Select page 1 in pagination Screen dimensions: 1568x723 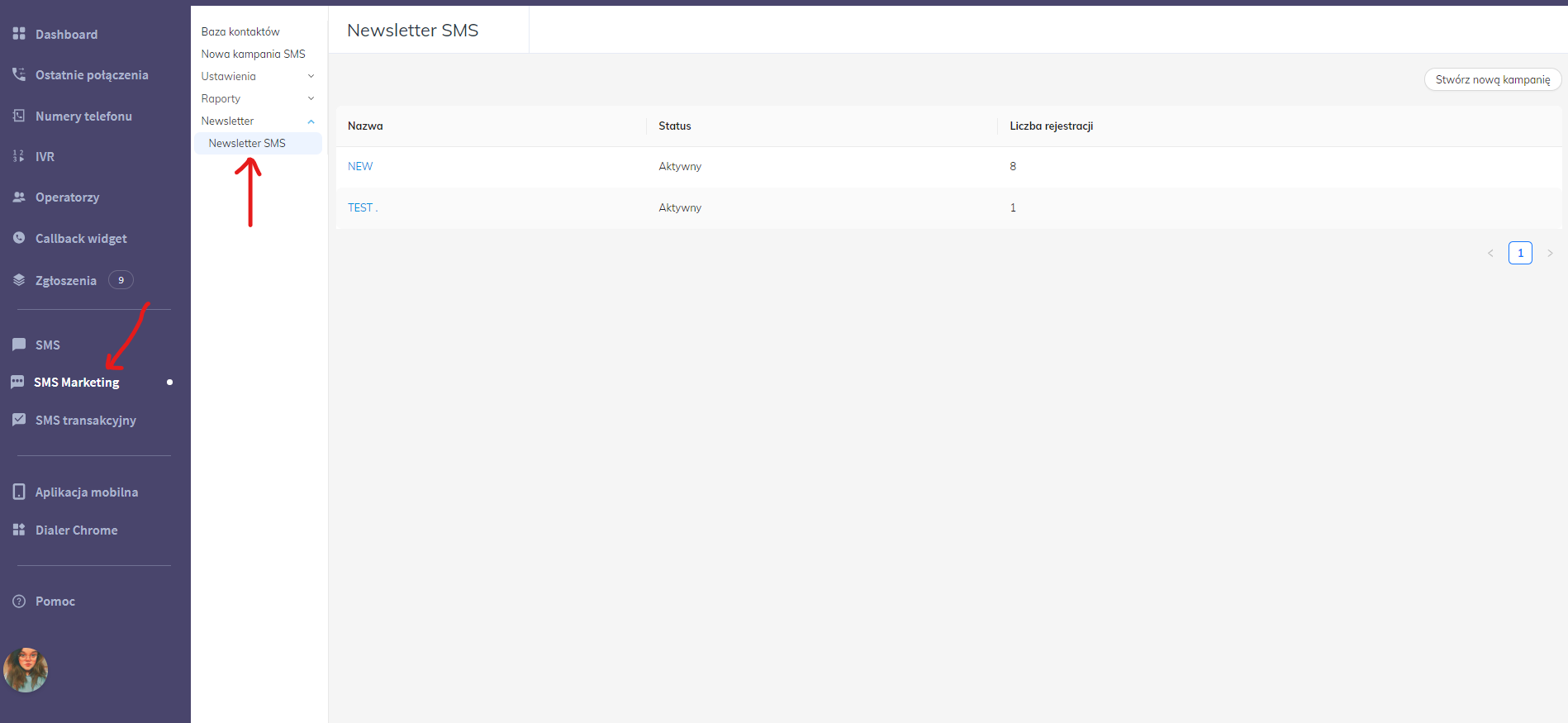(x=1520, y=253)
